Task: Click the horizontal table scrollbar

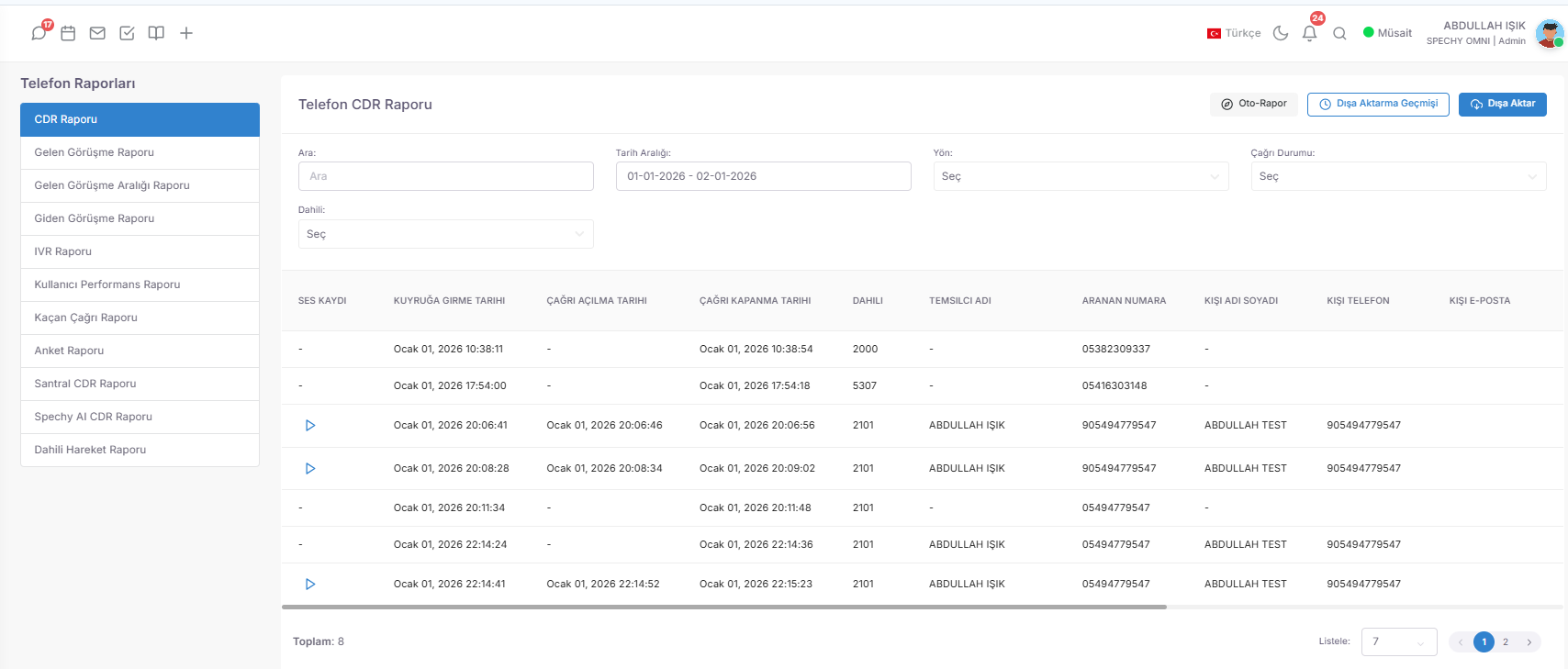Action: pyautogui.click(x=723, y=607)
